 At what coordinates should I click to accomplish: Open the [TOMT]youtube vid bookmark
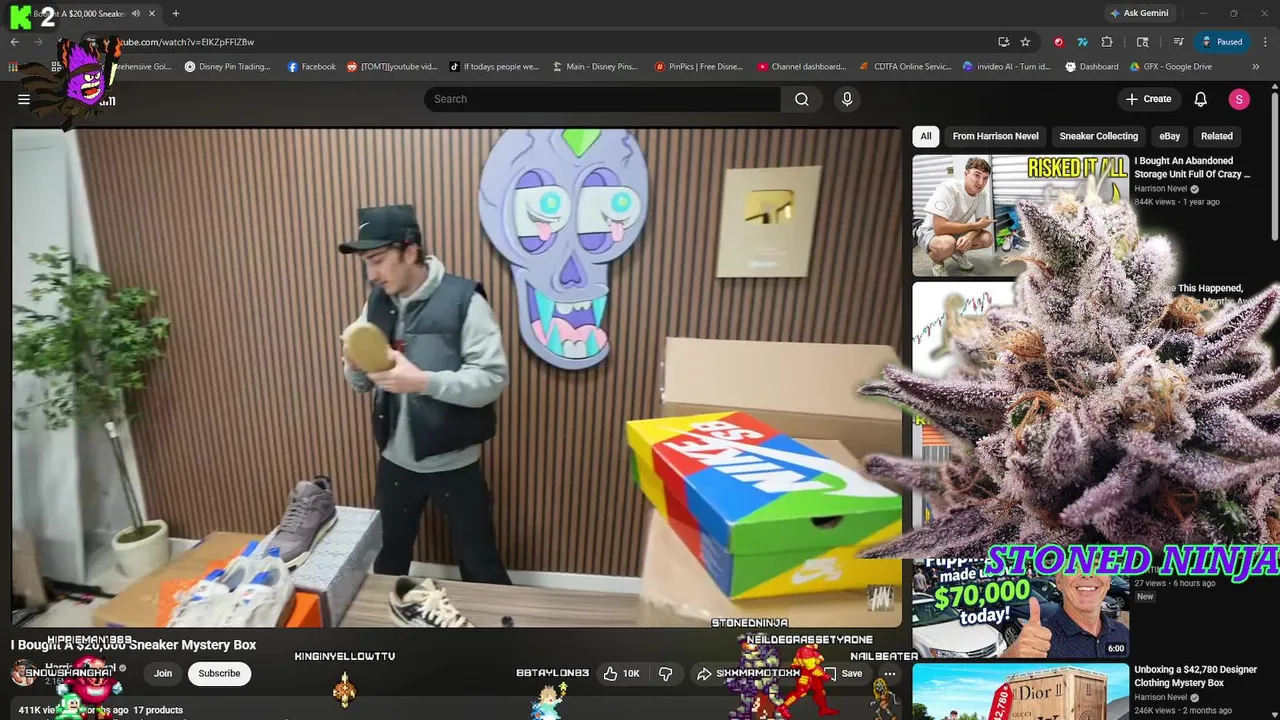click(x=391, y=67)
